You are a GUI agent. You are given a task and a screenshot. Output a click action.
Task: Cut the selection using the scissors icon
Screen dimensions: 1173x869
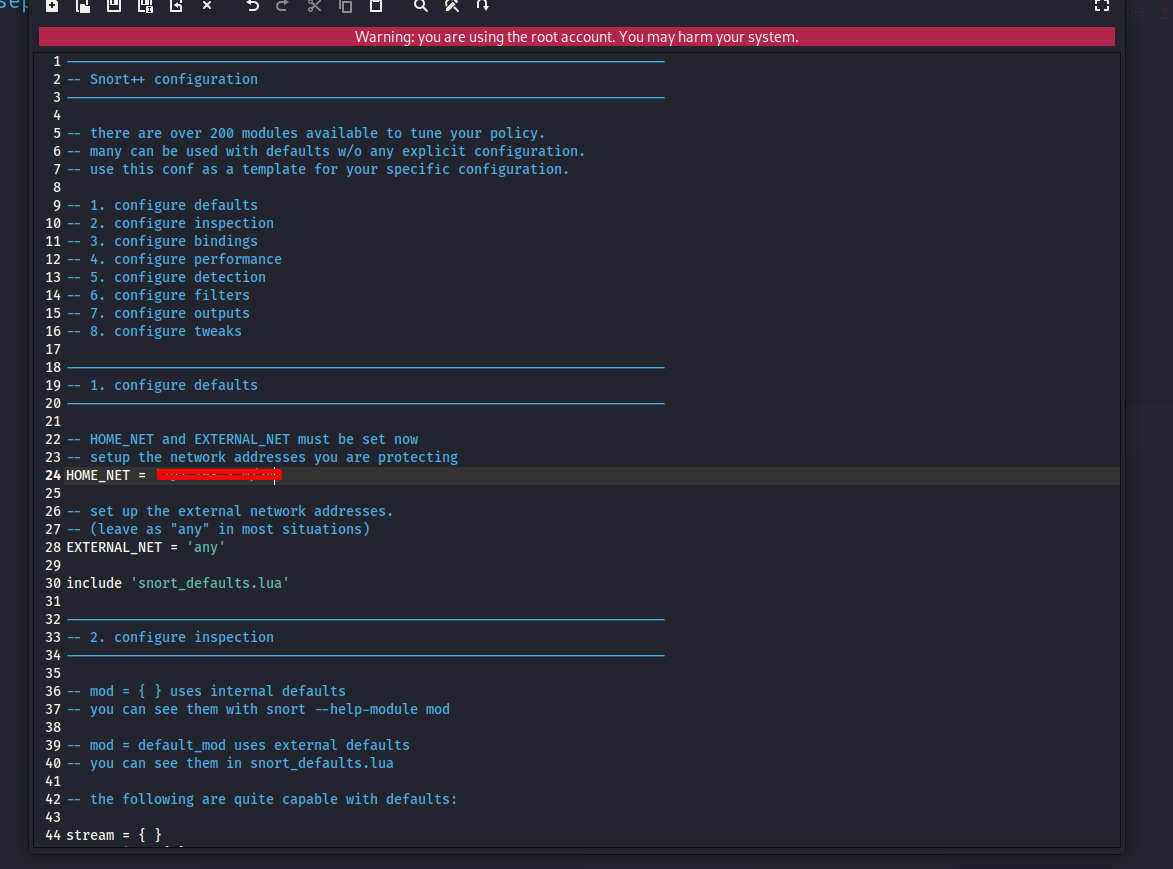tap(314, 6)
